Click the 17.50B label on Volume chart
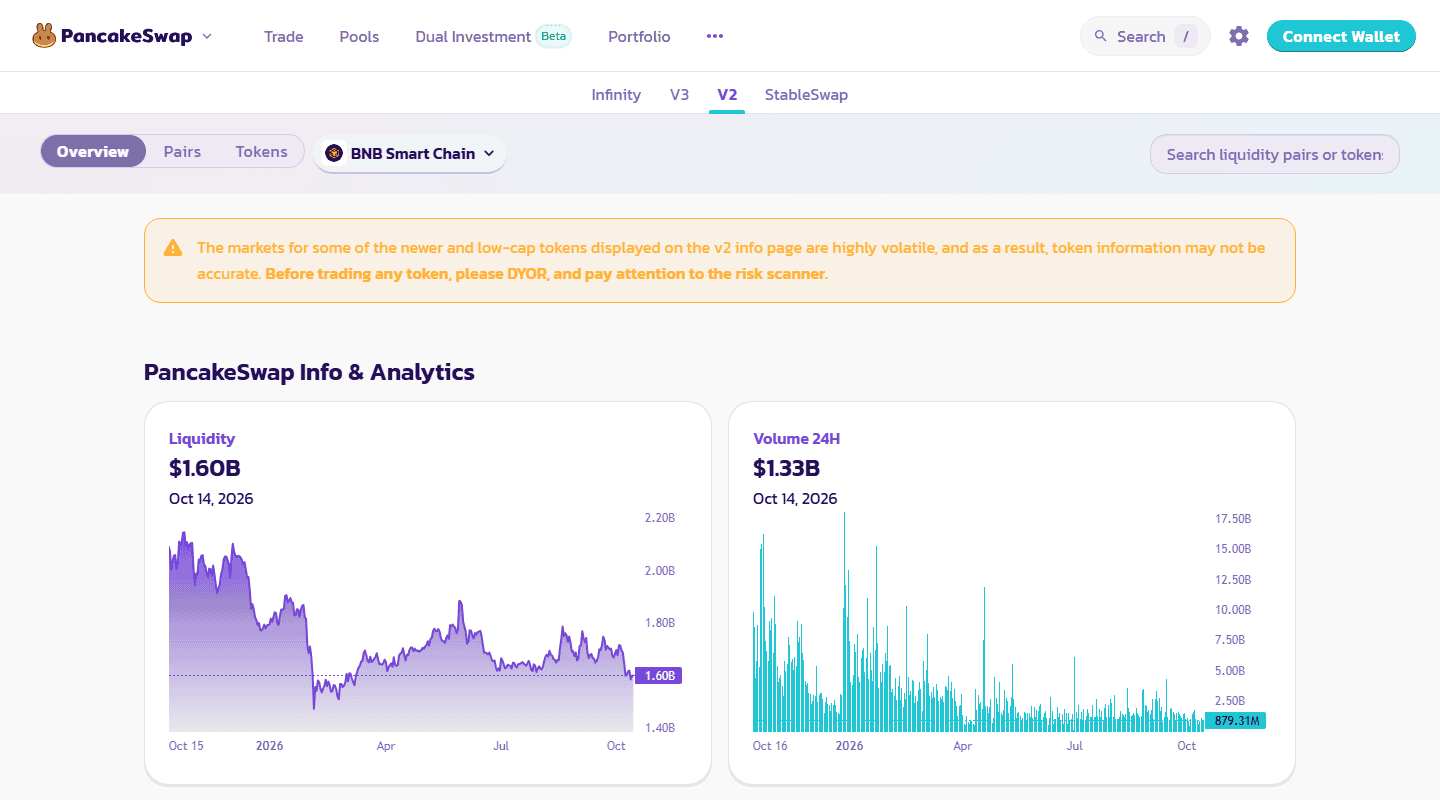The height and width of the screenshot is (800, 1440). click(1233, 519)
